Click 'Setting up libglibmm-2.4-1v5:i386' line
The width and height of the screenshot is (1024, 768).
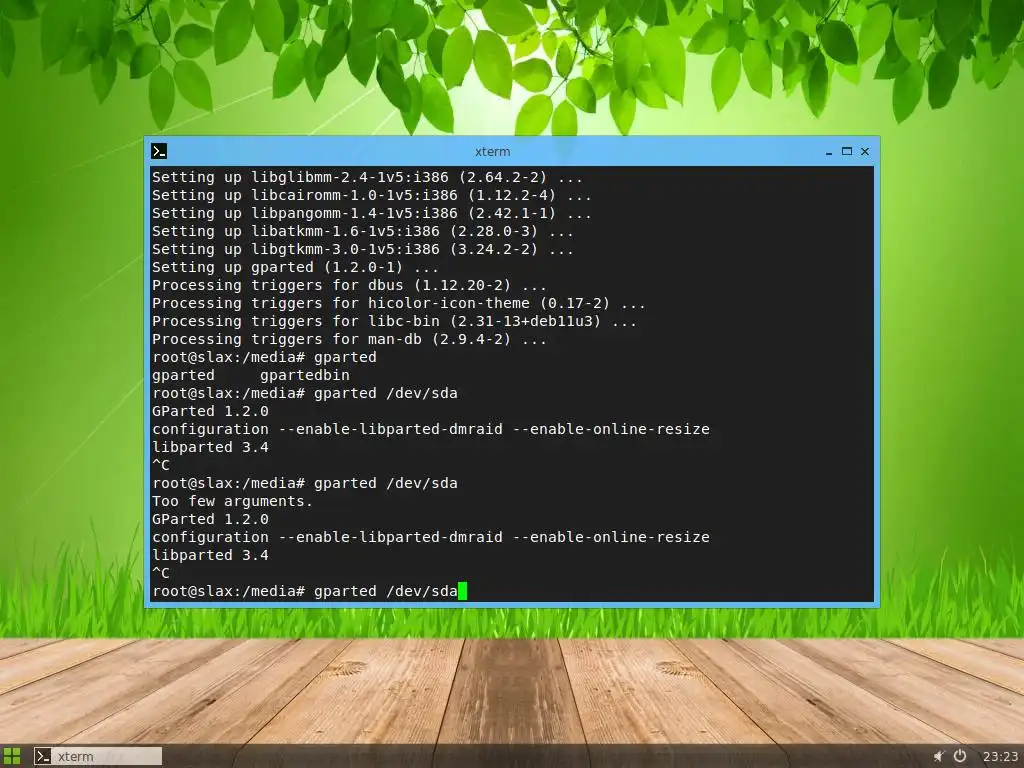pos(367,177)
